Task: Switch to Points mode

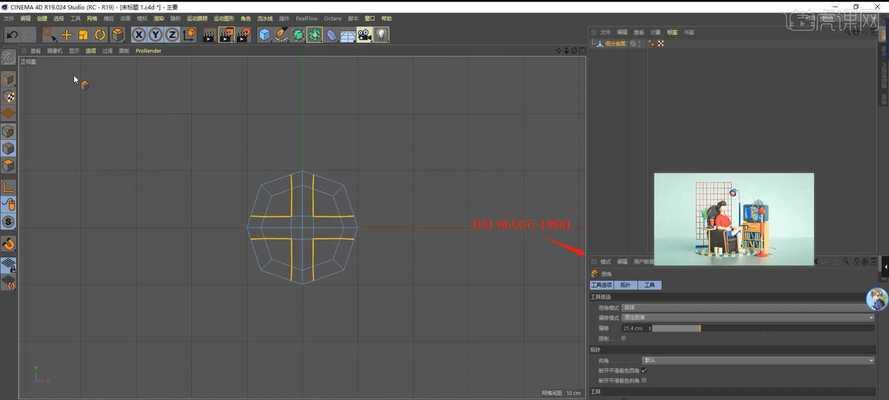Action: [8, 131]
